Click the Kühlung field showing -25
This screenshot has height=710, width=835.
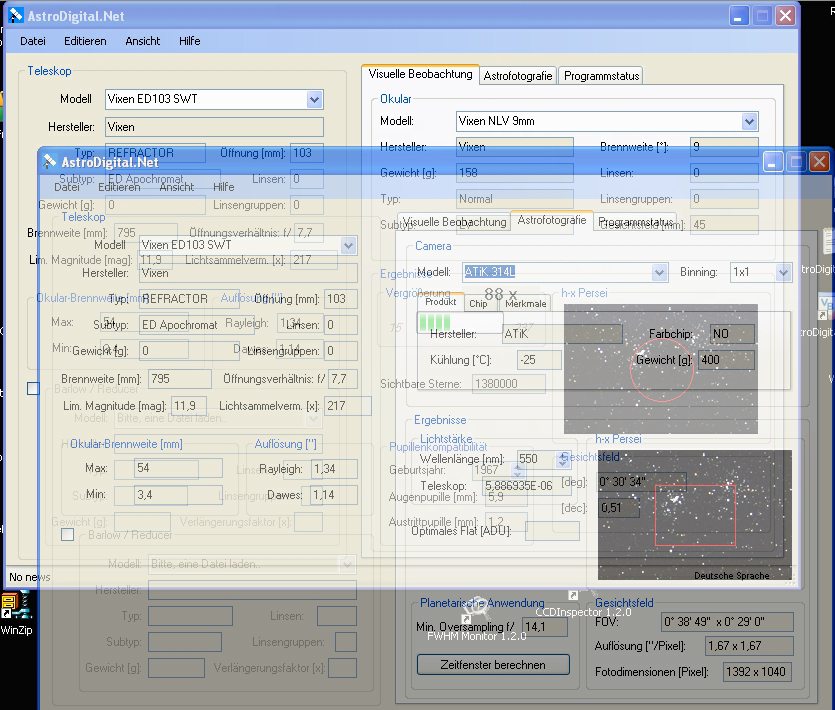pyautogui.click(x=539, y=360)
